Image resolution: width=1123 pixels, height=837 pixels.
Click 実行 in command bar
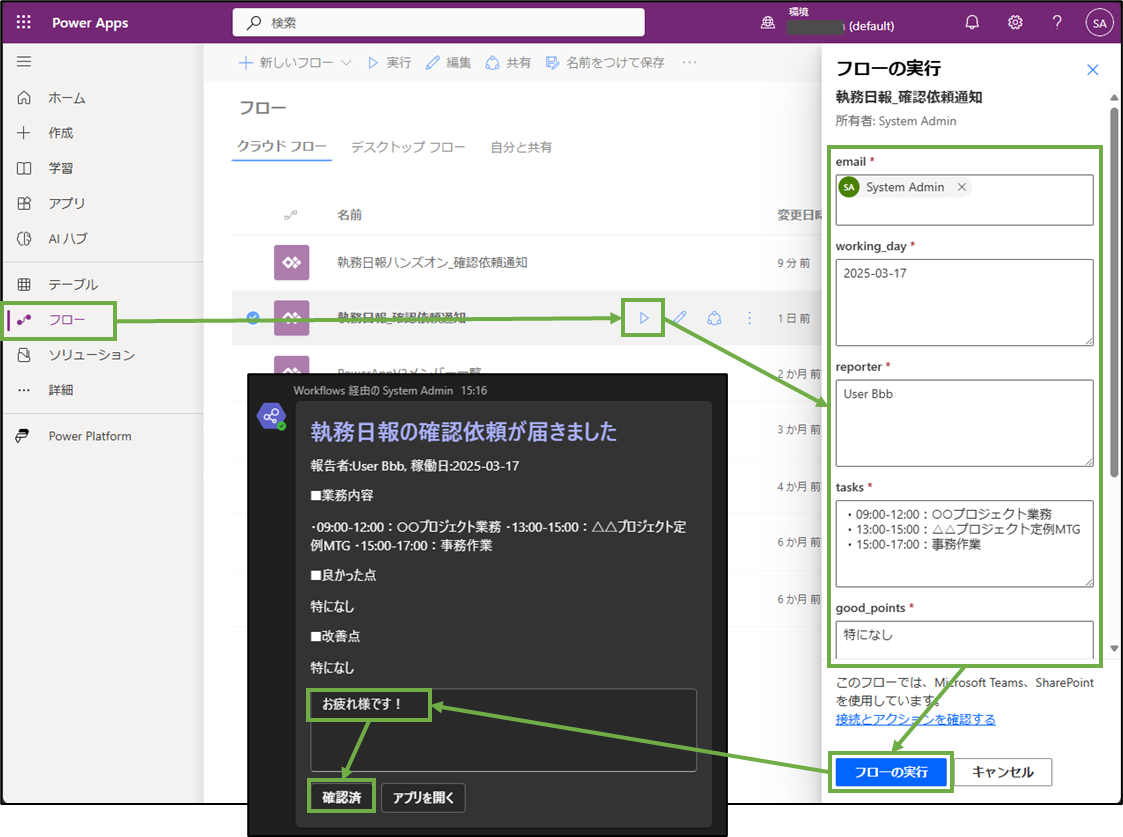coord(390,63)
